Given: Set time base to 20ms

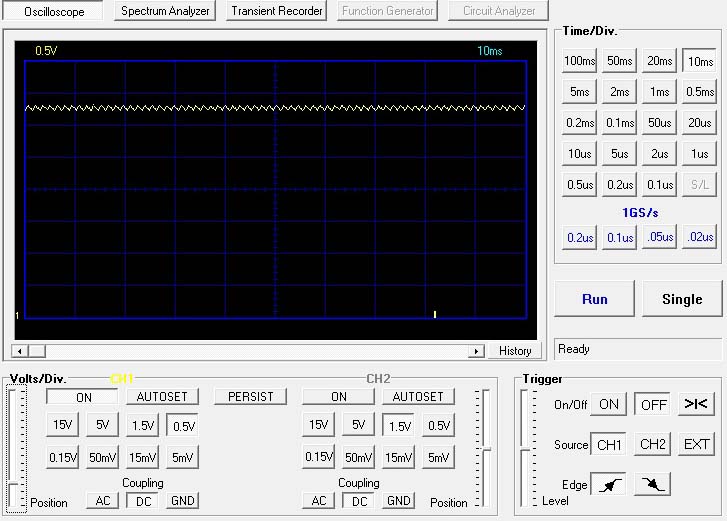Looking at the screenshot, I should click(x=659, y=61).
